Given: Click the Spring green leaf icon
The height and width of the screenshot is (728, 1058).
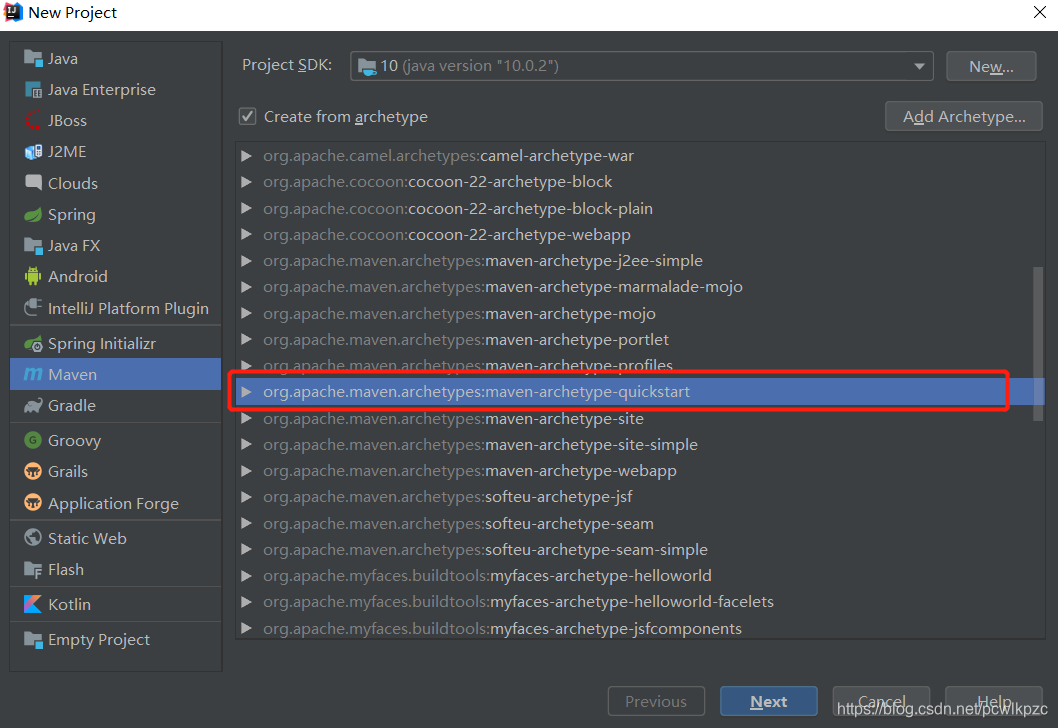Looking at the screenshot, I should coord(33,215).
